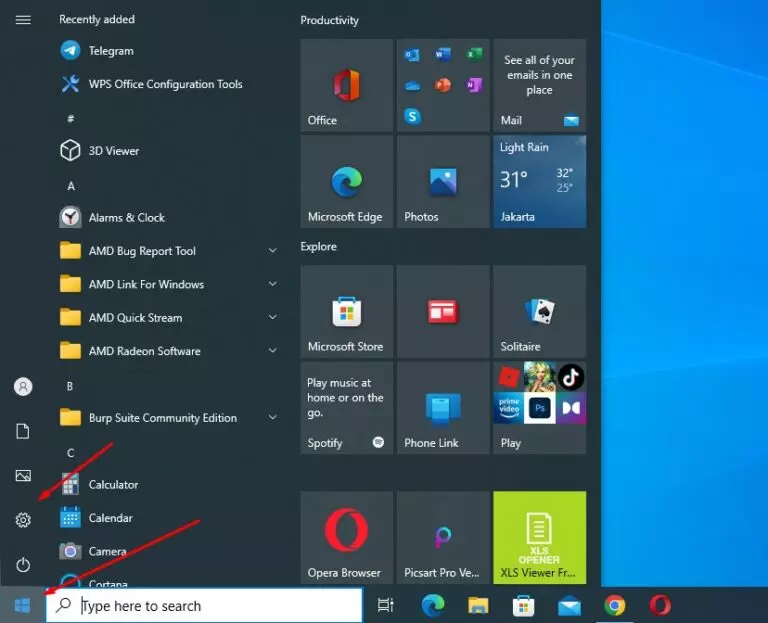The height and width of the screenshot is (623, 768).
Task: Open the Microsoft Store tile
Action: (347, 312)
